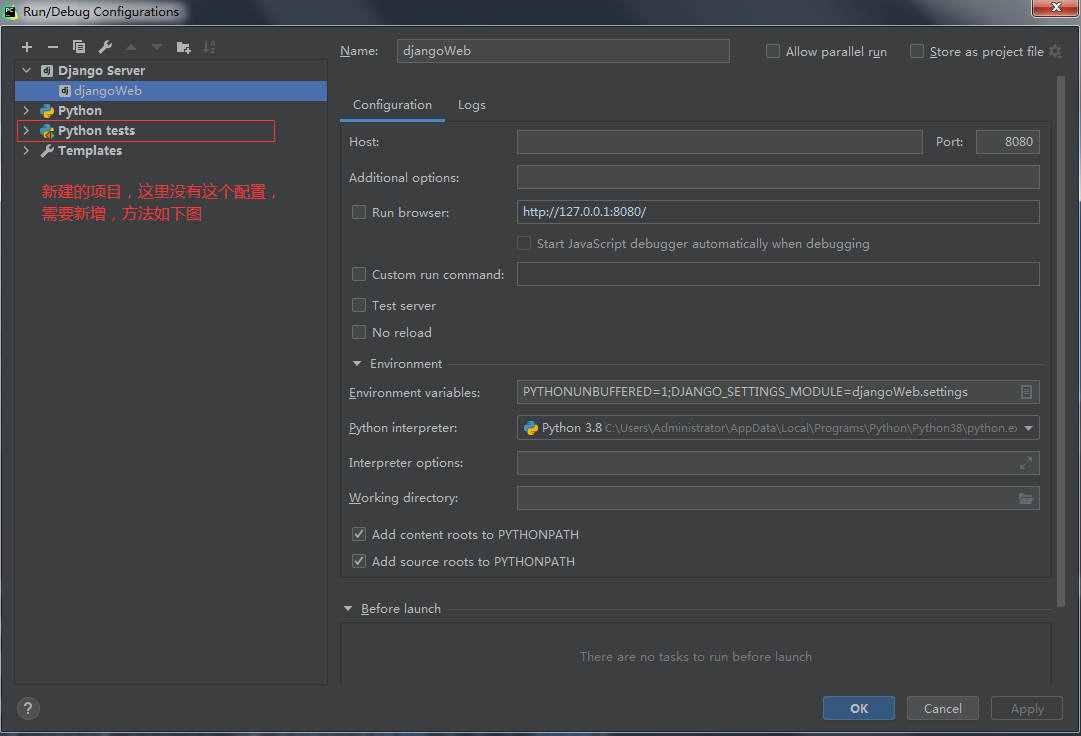Screen dimensions: 1081x736
Task: Move configuration down arrow icon
Action: click(157, 47)
